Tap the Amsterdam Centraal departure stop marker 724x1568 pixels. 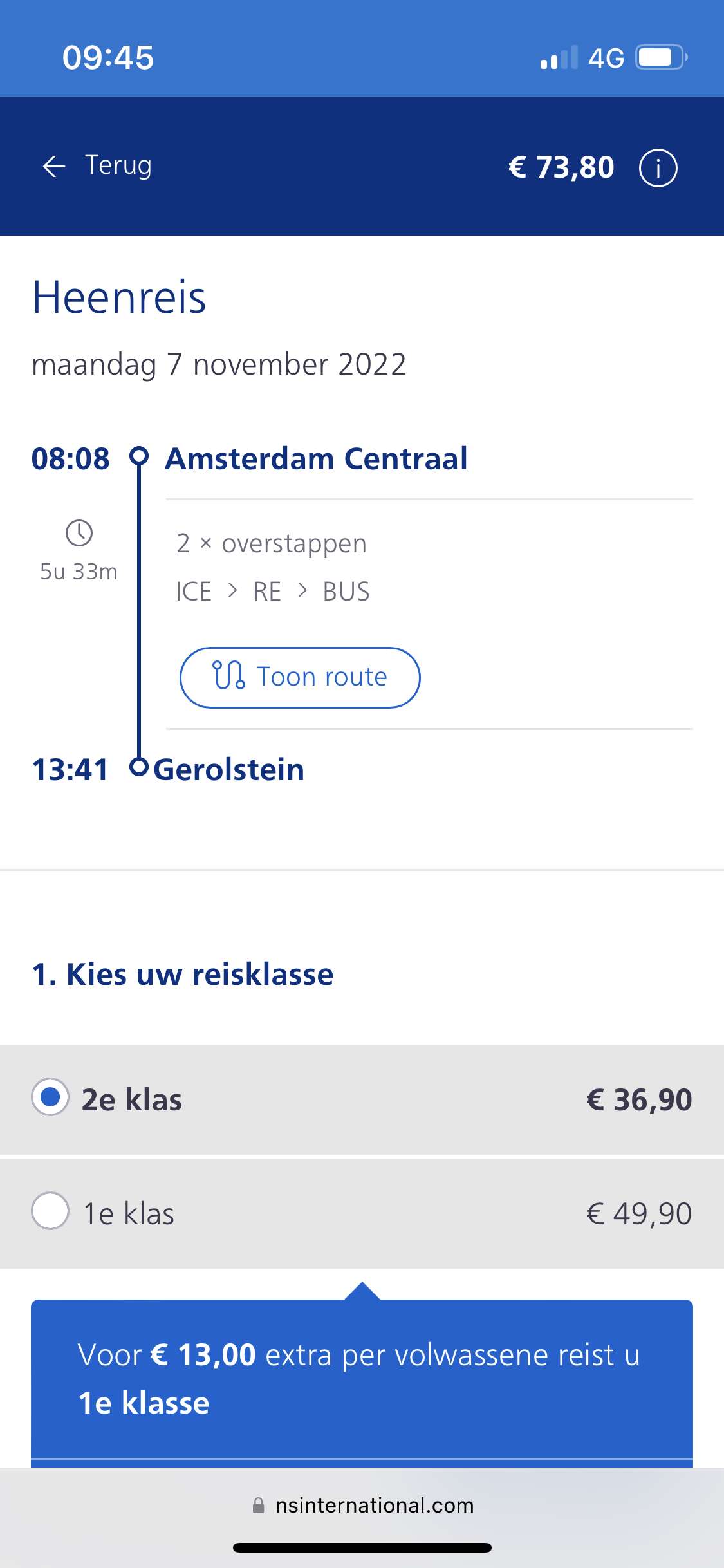[139, 456]
